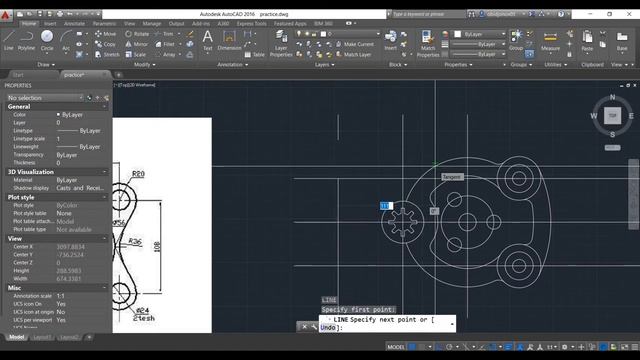Click the Undo arrow in quick access toolbar
This screenshot has width=640, height=360.
coord(71,14)
